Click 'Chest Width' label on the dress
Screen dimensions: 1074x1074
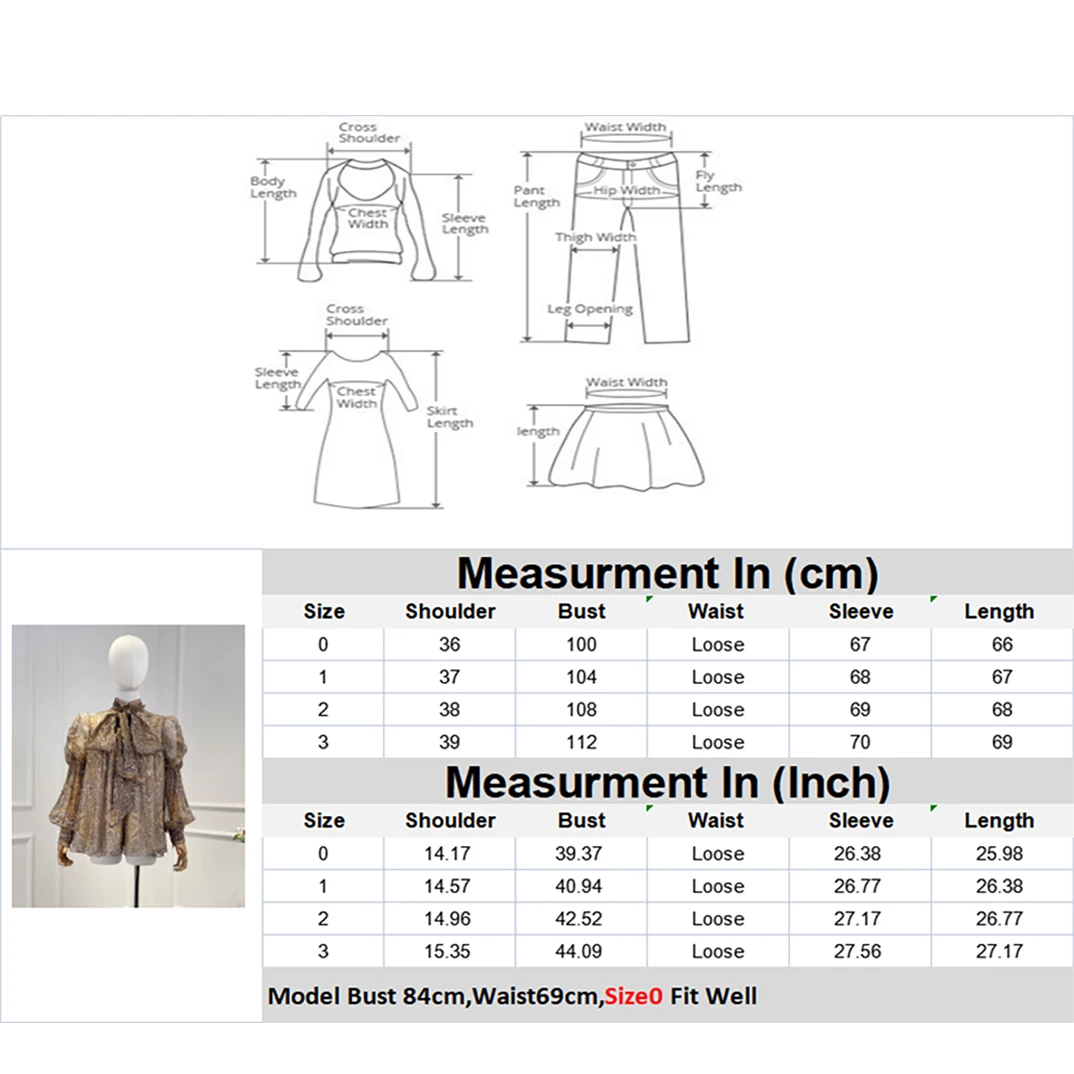tap(356, 397)
